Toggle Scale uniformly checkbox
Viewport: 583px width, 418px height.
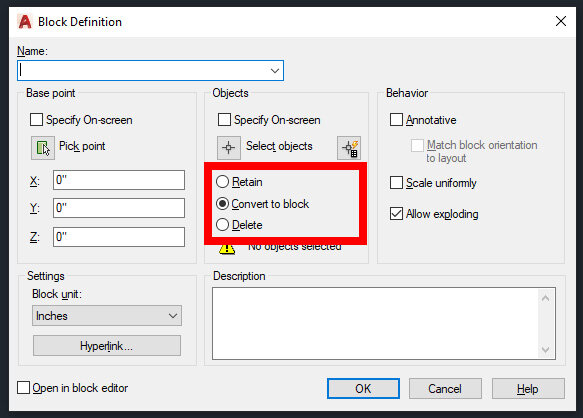(396, 183)
